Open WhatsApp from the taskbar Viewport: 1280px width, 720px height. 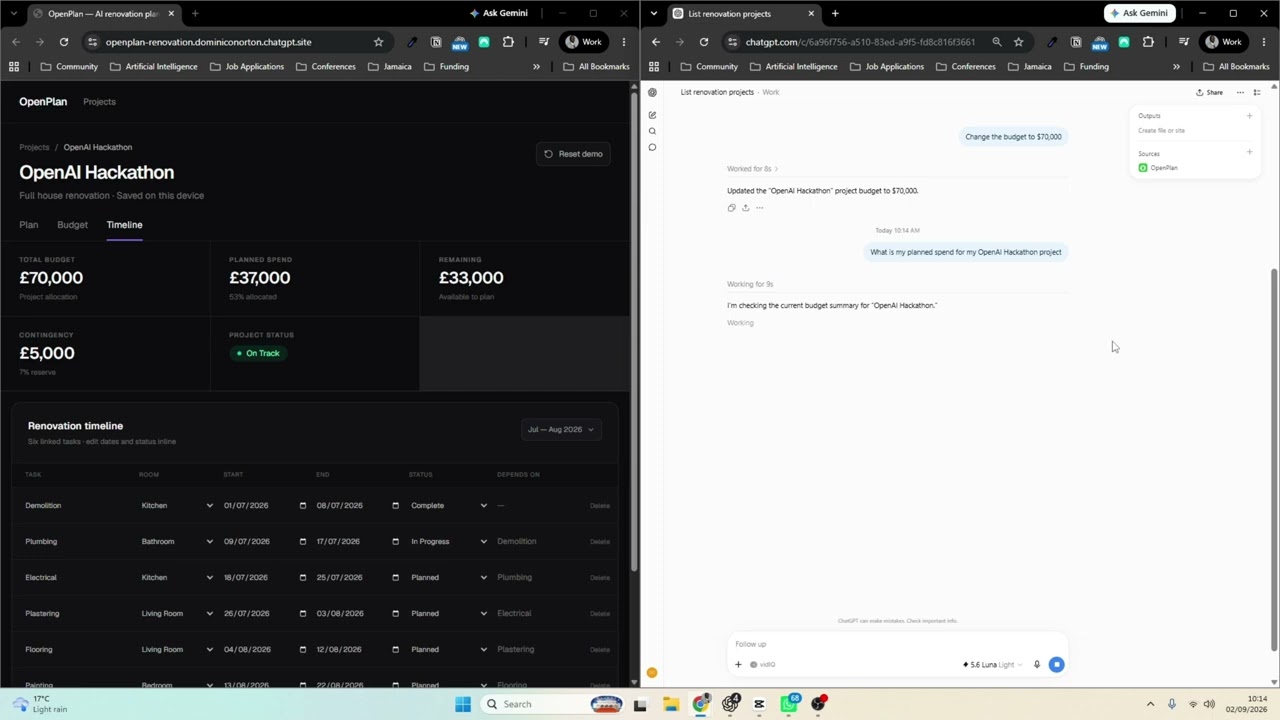tap(789, 704)
